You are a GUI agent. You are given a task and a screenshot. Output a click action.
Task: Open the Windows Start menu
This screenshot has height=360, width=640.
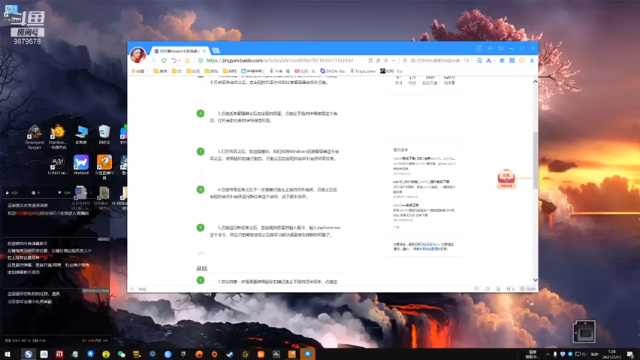click(7, 354)
